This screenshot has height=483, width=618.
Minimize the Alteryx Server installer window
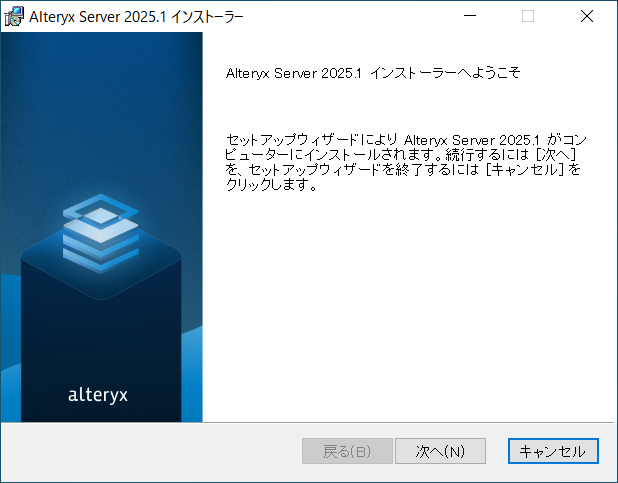coord(470,16)
